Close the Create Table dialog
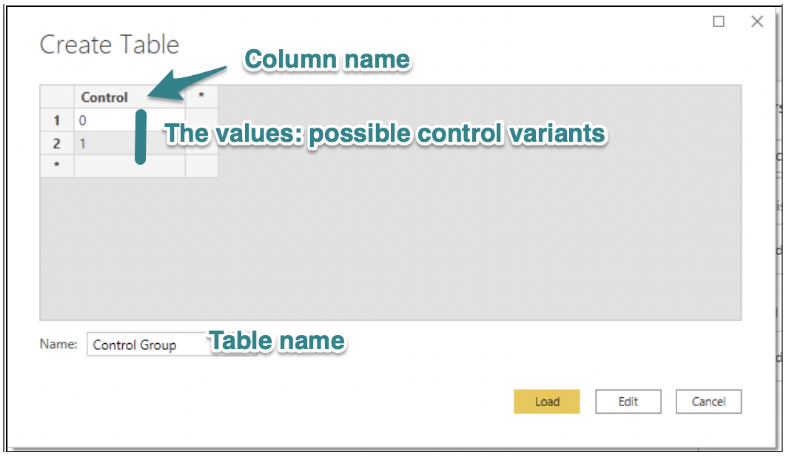This screenshot has height=459, width=788. click(x=757, y=21)
